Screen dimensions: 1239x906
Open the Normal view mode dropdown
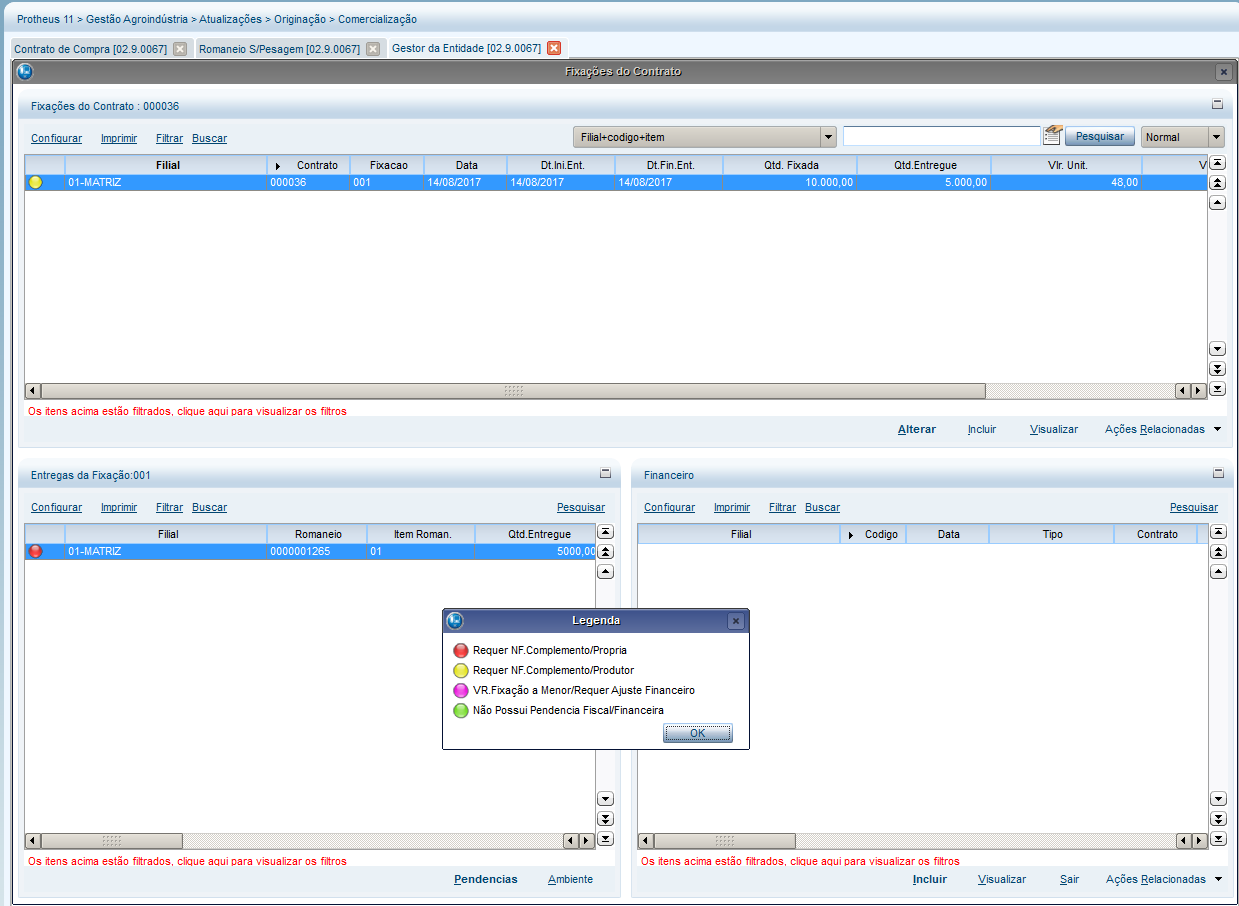click(1216, 137)
